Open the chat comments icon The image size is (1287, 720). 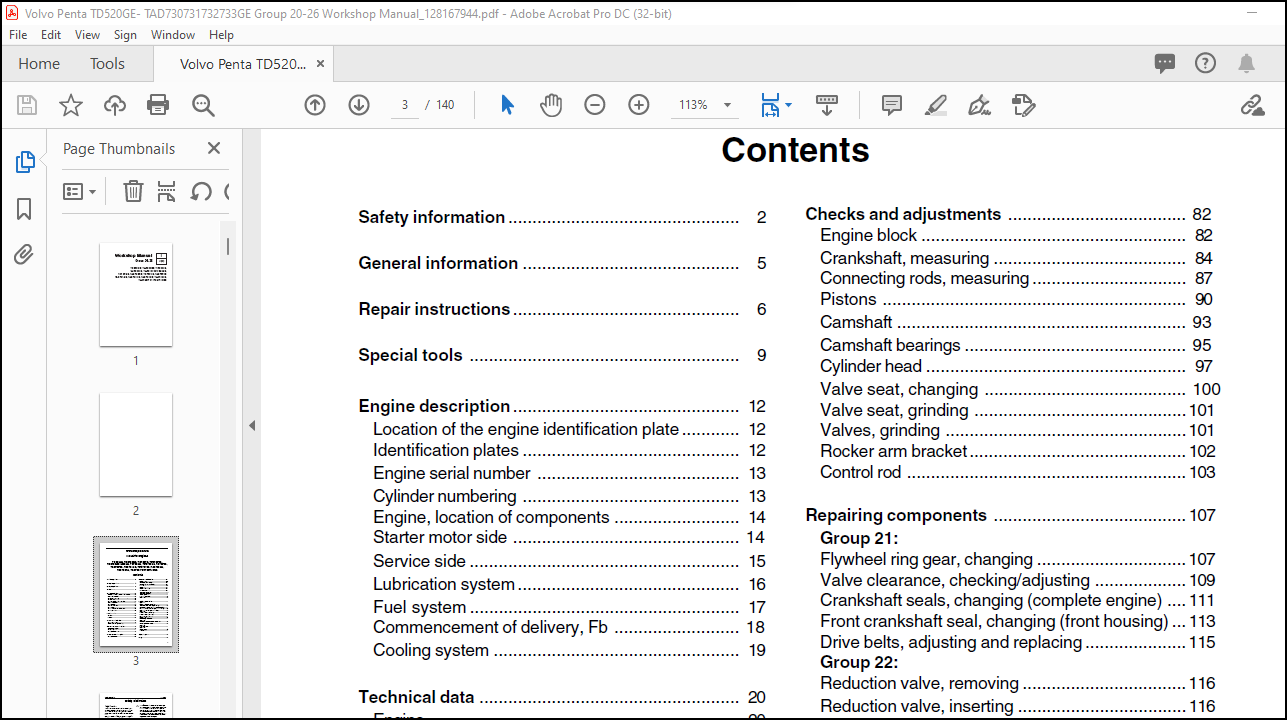pos(1165,63)
